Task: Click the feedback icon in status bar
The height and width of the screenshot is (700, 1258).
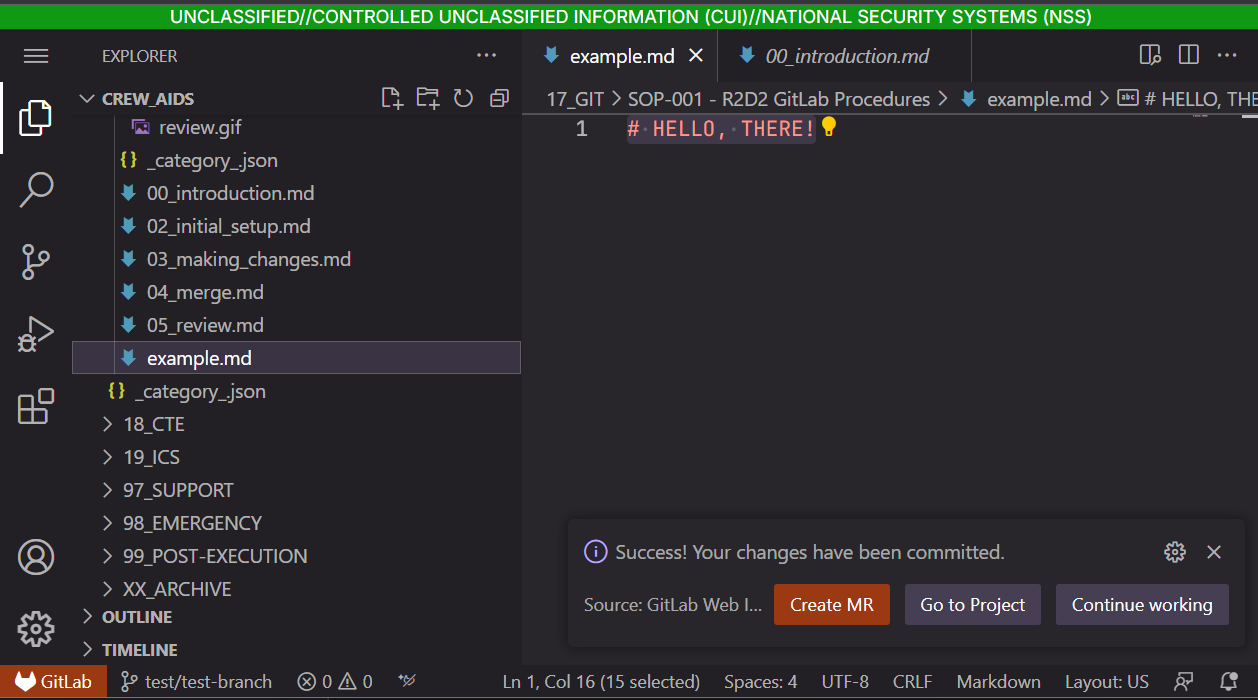Action: 1184,682
